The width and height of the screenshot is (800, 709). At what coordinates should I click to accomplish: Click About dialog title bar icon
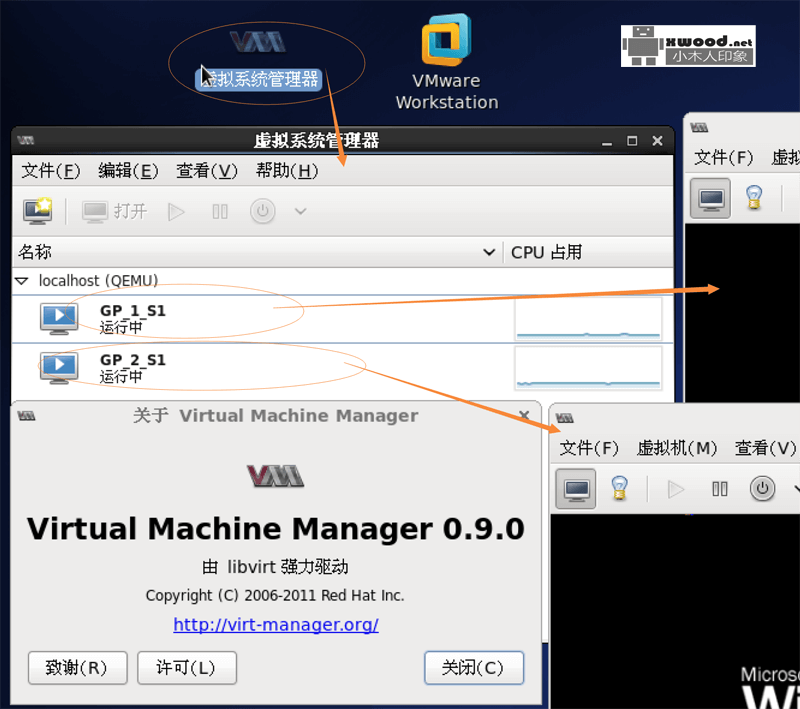(x=27, y=416)
